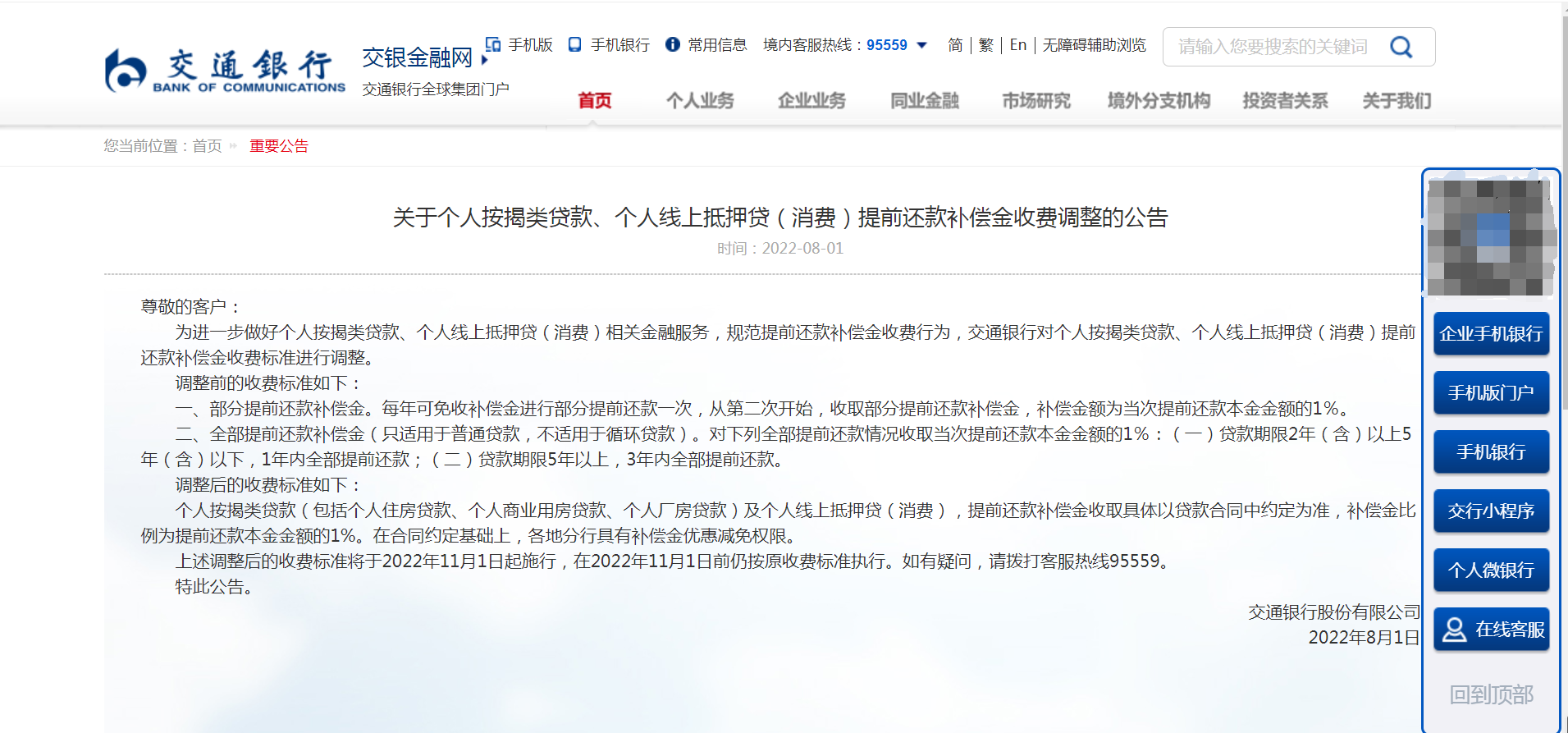Click the 手机银行 mobile icon

tap(575, 44)
